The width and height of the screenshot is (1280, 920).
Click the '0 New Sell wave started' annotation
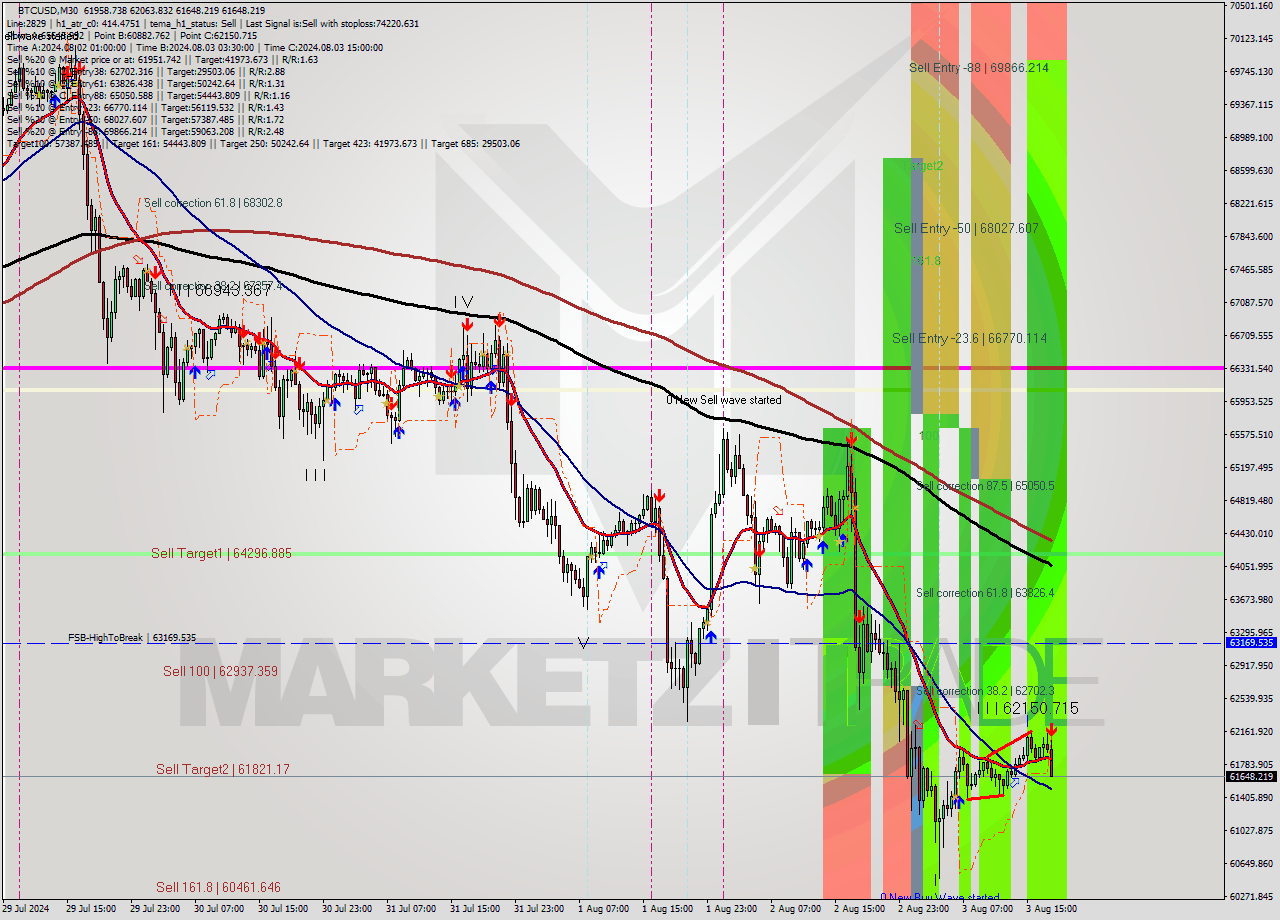[x=724, y=400]
